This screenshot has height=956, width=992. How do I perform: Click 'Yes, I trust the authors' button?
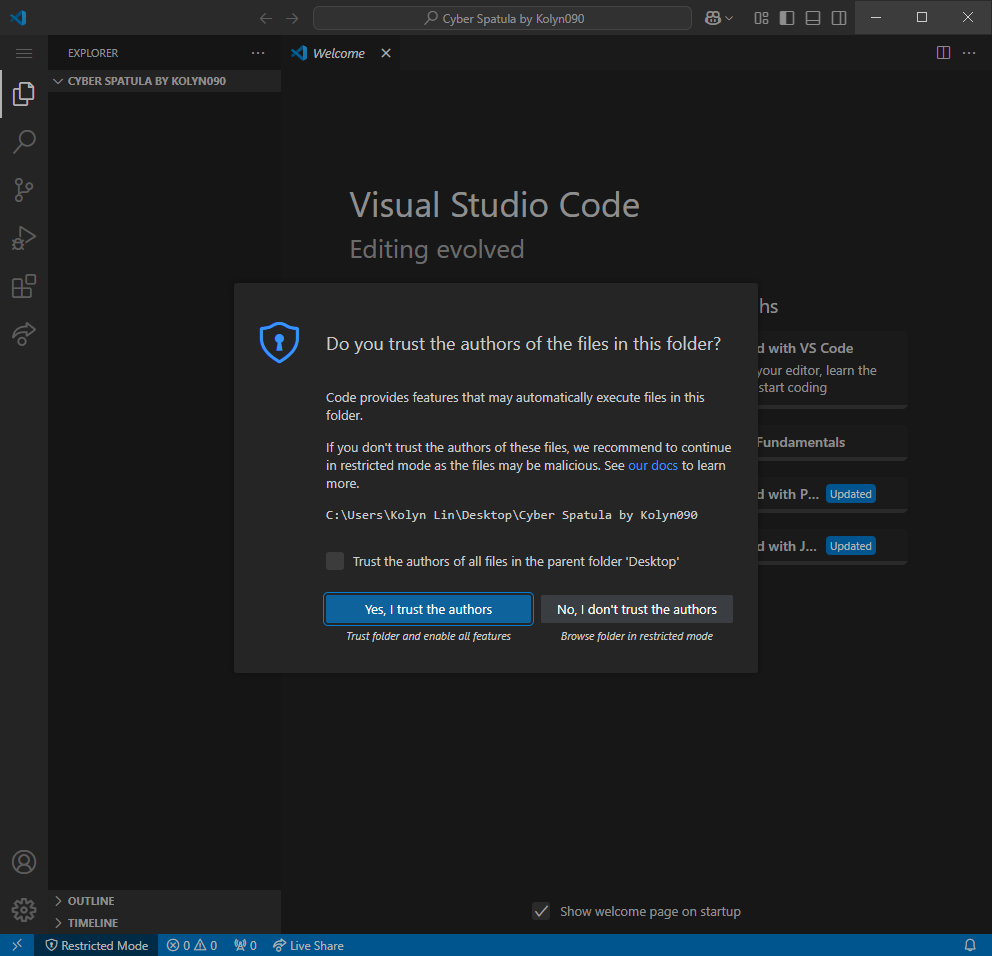pyautogui.click(x=428, y=609)
